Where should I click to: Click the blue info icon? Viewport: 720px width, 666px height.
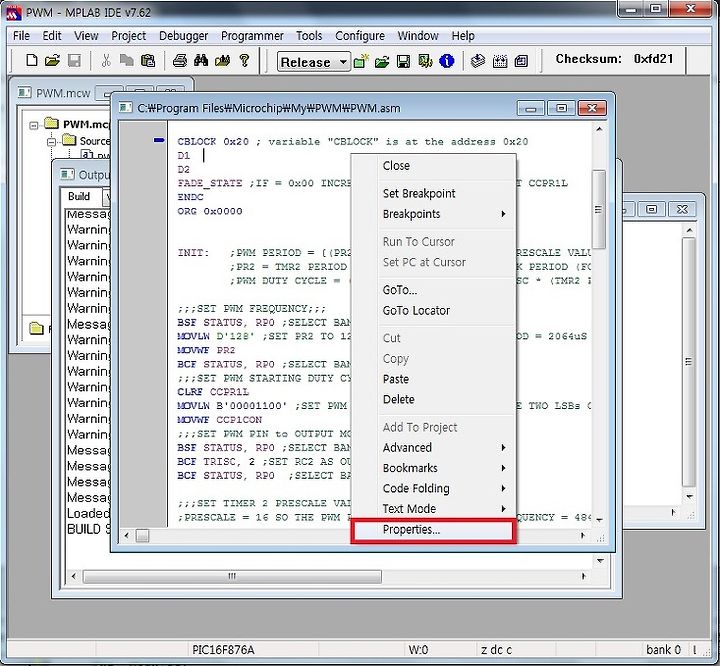coord(446,61)
